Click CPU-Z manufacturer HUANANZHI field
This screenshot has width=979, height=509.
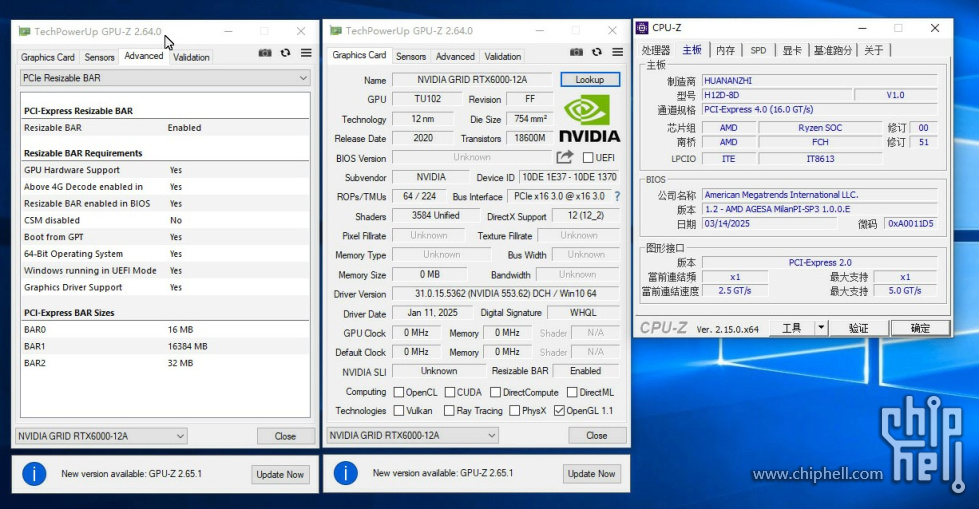click(820, 81)
